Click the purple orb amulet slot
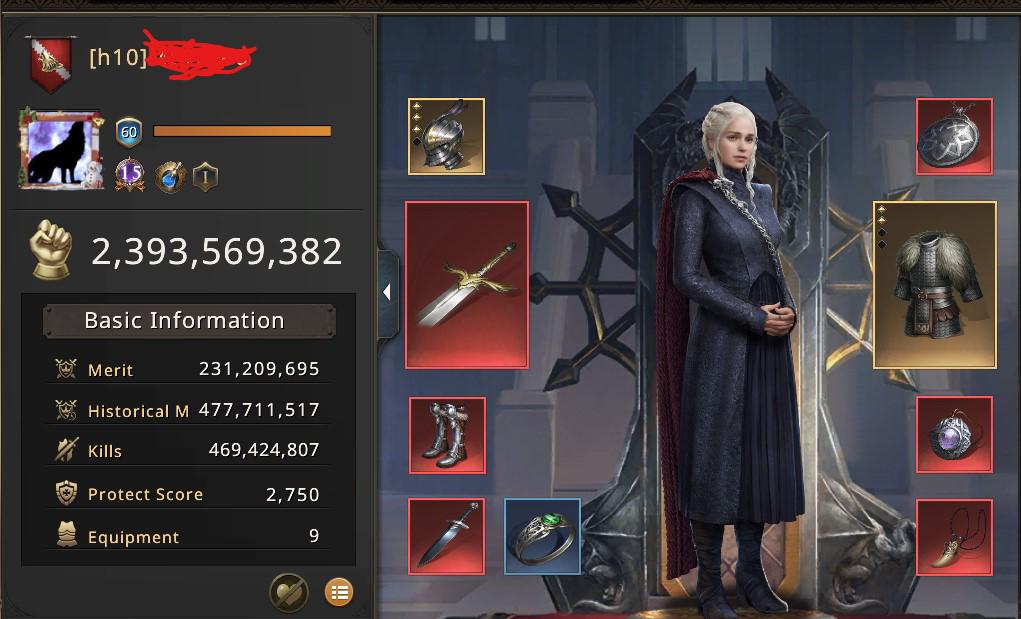Screen dimensions: 1021x619 click(954, 434)
